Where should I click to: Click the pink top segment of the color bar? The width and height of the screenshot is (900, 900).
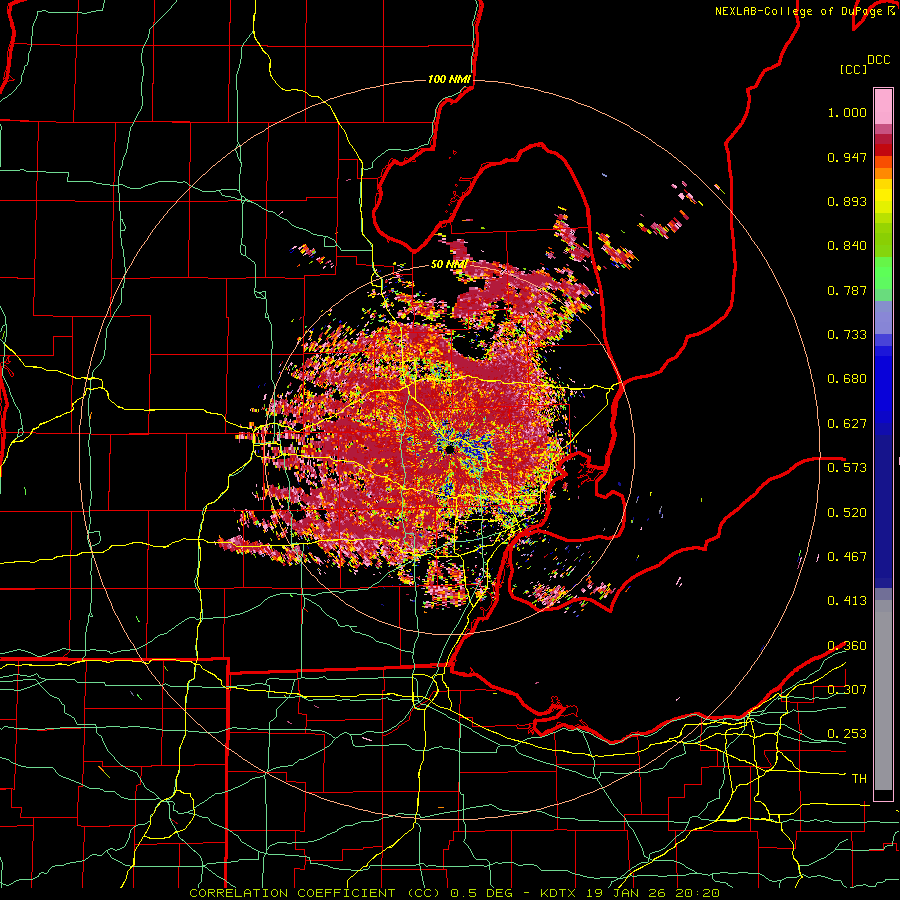point(883,107)
